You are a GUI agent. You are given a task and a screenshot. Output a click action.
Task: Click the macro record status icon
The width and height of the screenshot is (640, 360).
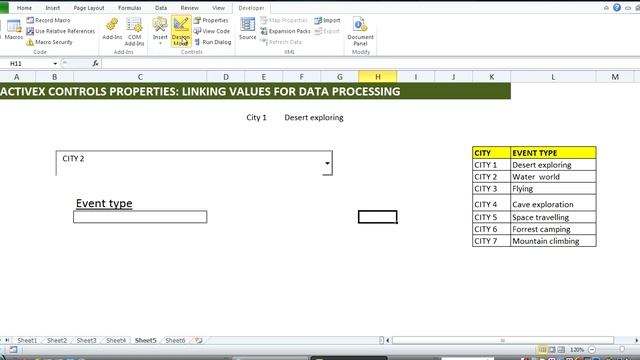tap(13, 350)
